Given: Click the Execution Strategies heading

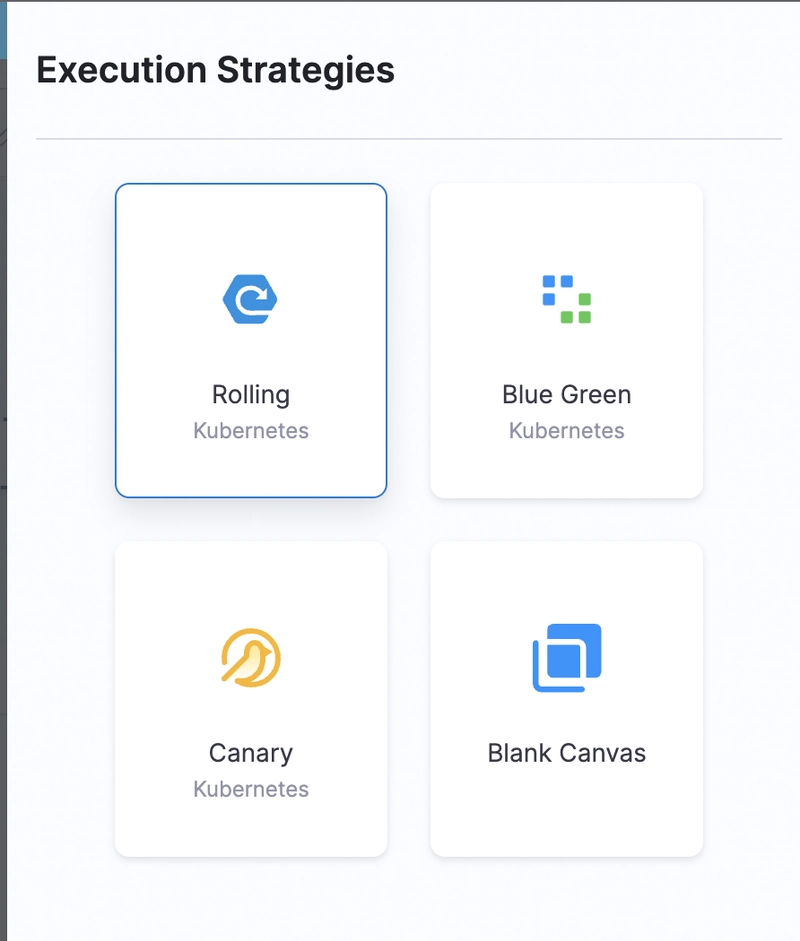Looking at the screenshot, I should point(215,70).
